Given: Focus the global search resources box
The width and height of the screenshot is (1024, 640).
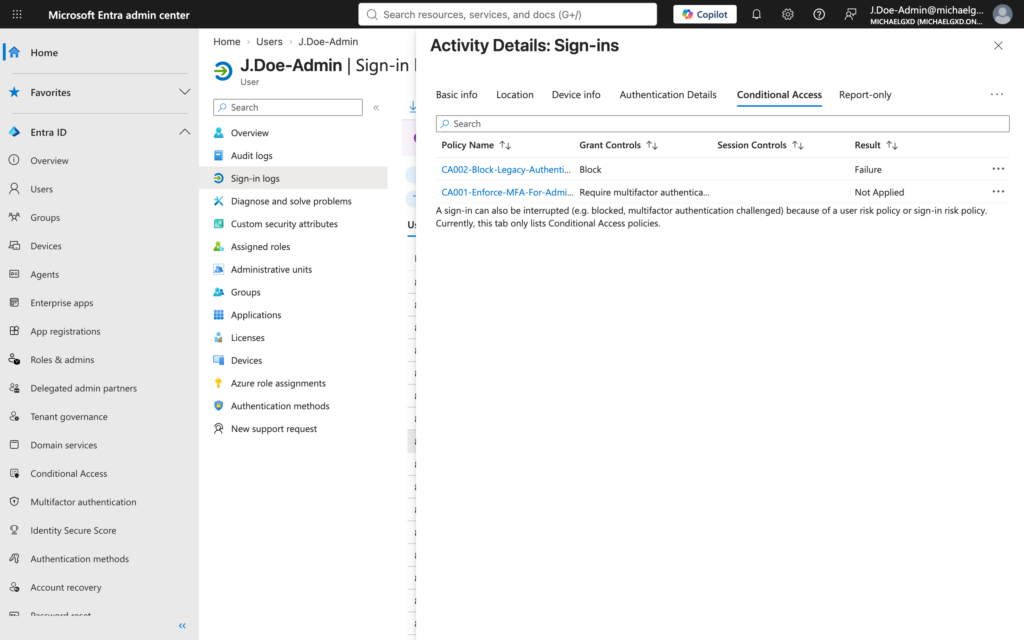Looking at the screenshot, I should tap(507, 14).
